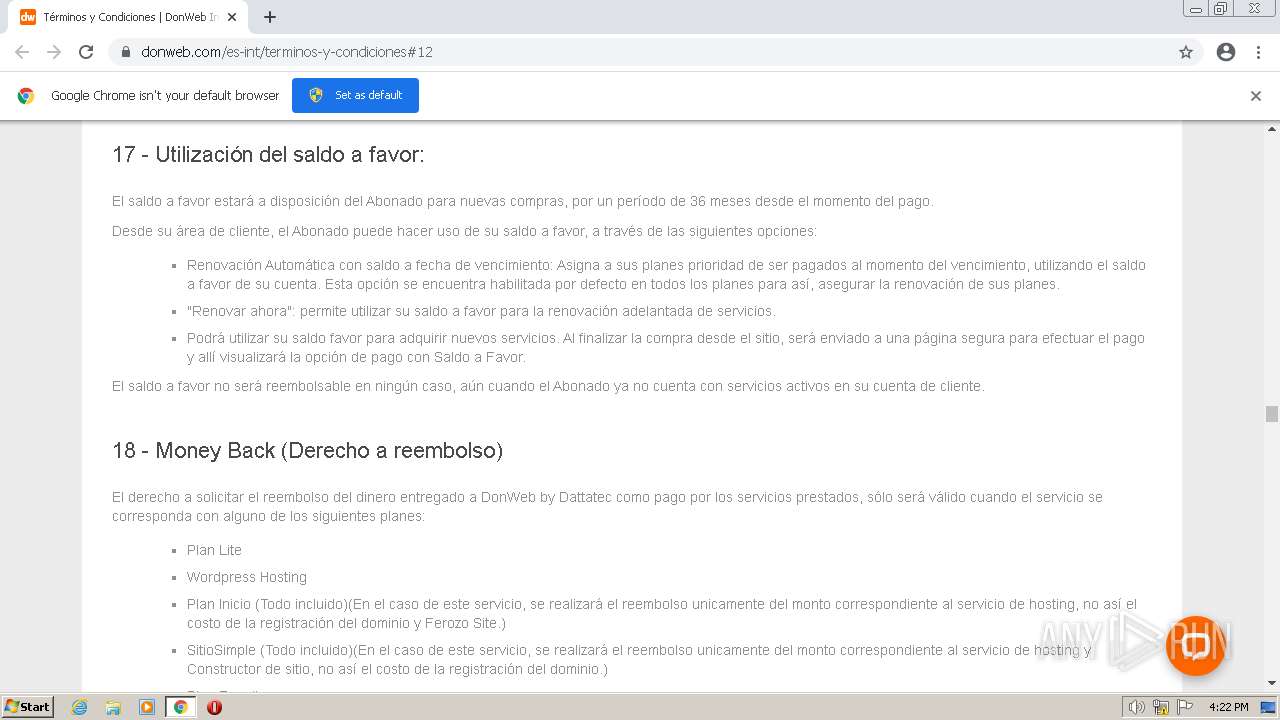Open the Windows Start menu
The image size is (1280, 720).
(28, 706)
